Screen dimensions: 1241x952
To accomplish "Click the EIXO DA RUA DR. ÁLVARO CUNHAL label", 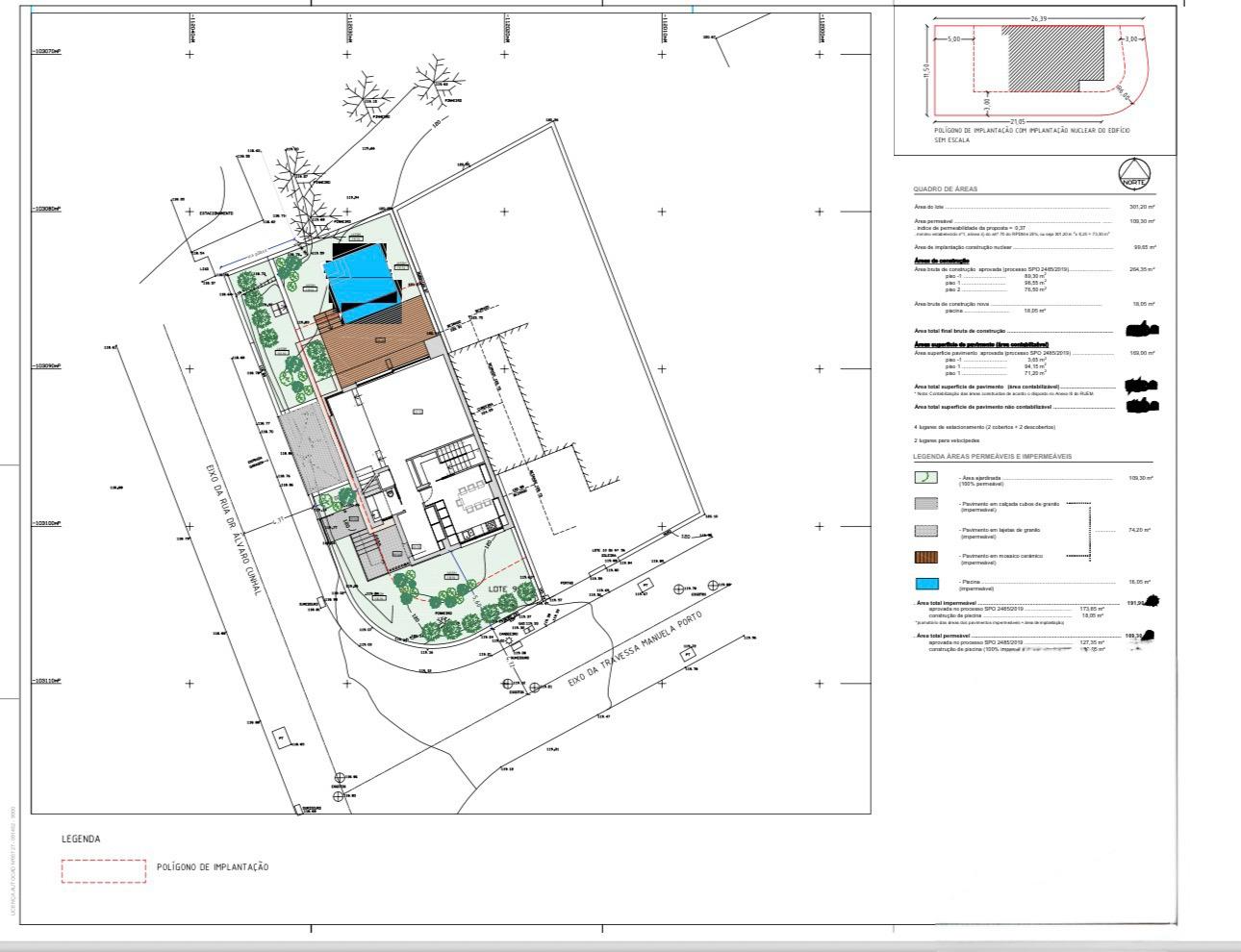I will [x=232, y=529].
